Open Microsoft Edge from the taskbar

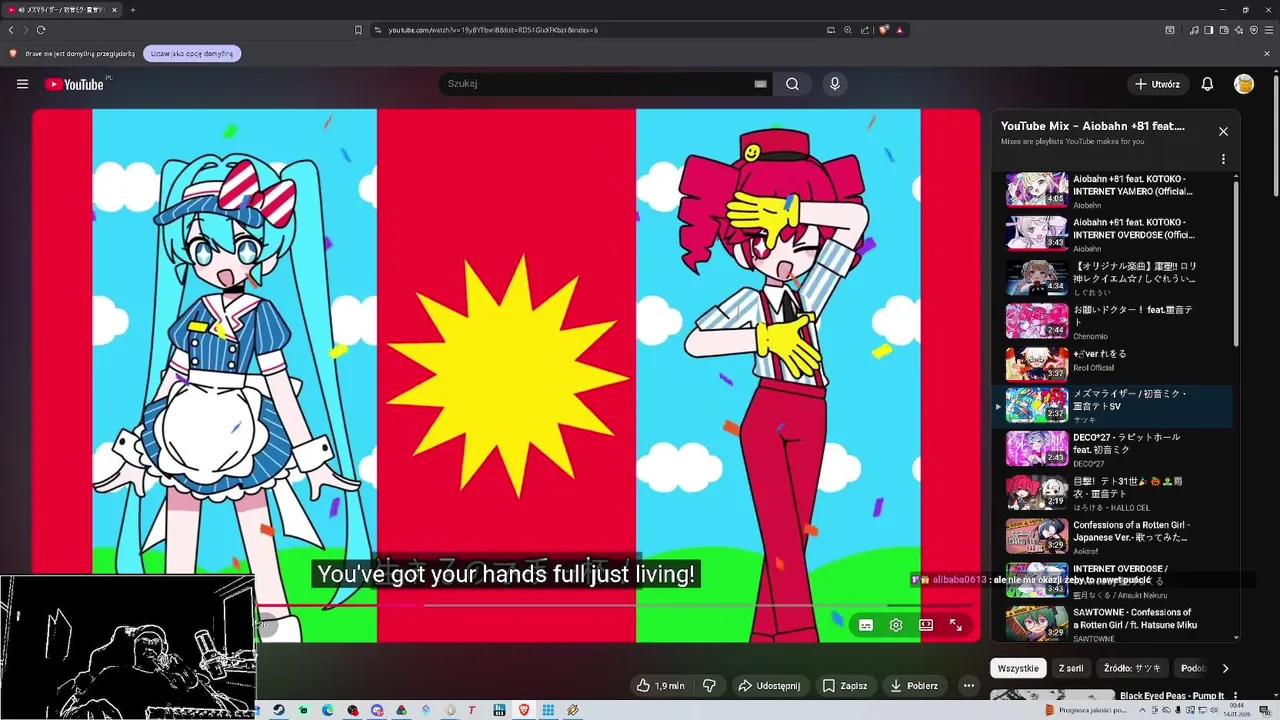[x=328, y=710]
